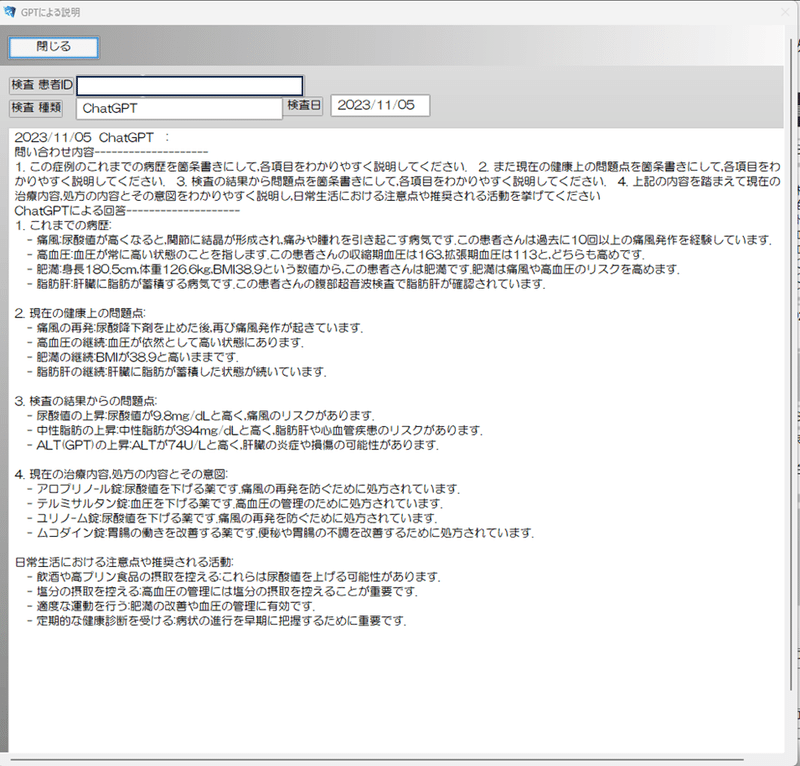Click the line starting '- 脂肪肝:肝臓に脂肪が蓄積する'
This screenshot has width=800, height=766.
tap(286, 284)
